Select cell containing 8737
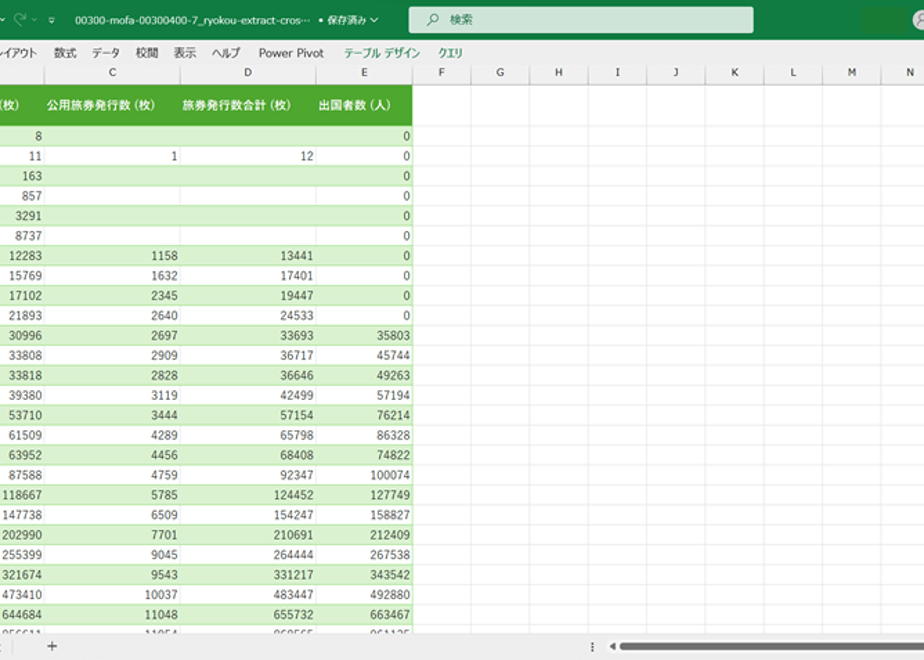924x660 pixels. (22, 236)
